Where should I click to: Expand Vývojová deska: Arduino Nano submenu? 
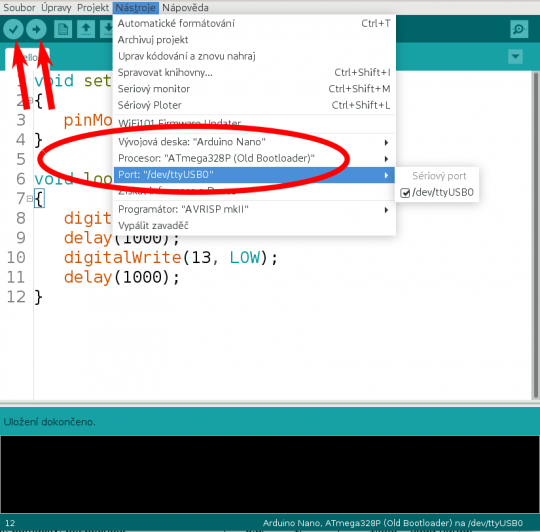(x=254, y=142)
